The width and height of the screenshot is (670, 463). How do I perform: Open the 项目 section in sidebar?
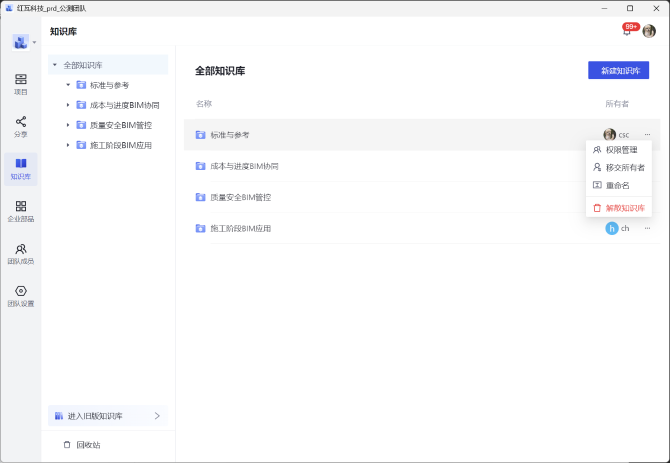point(20,83)
